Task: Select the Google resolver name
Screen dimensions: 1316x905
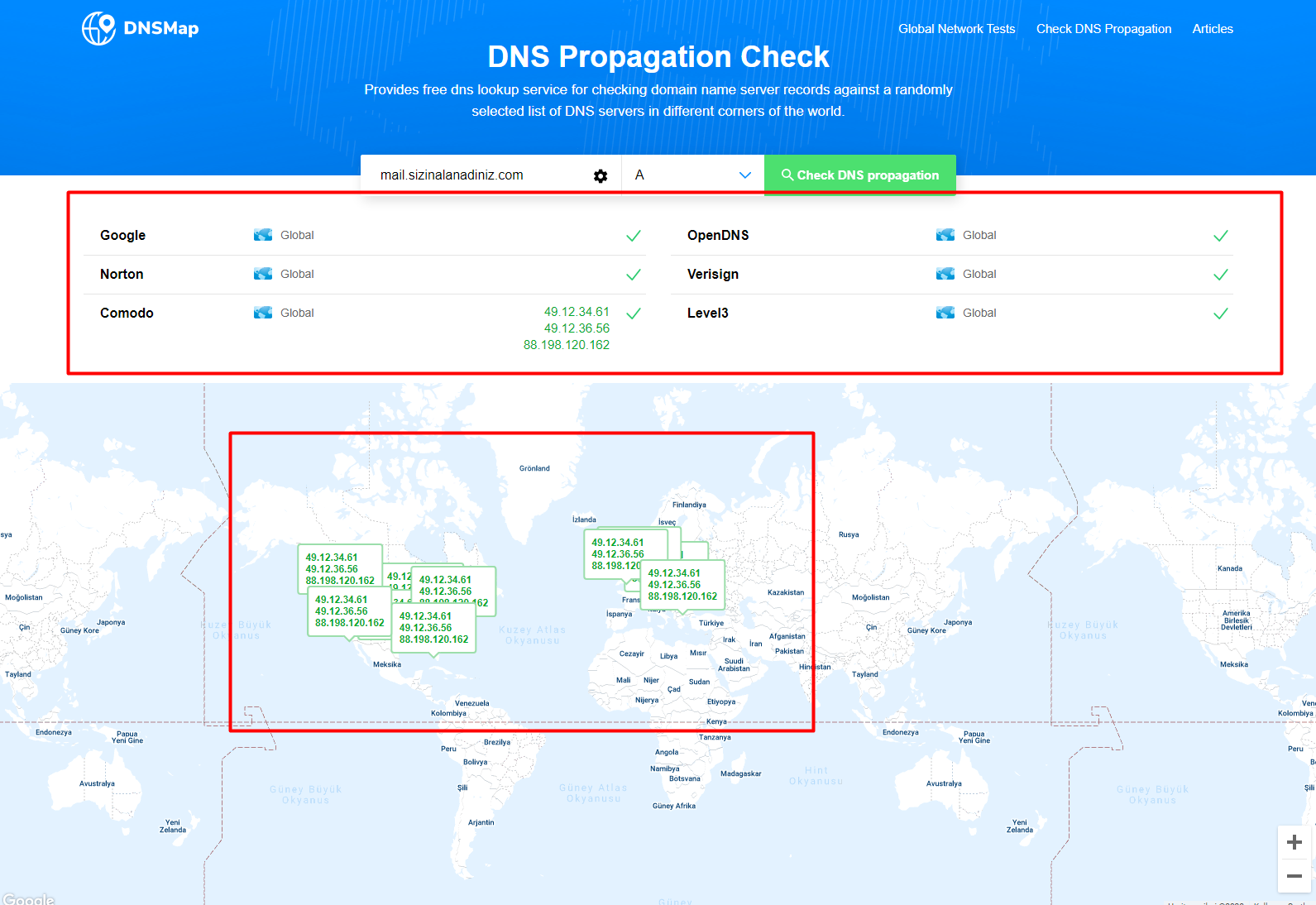Action: coord(123,235)
